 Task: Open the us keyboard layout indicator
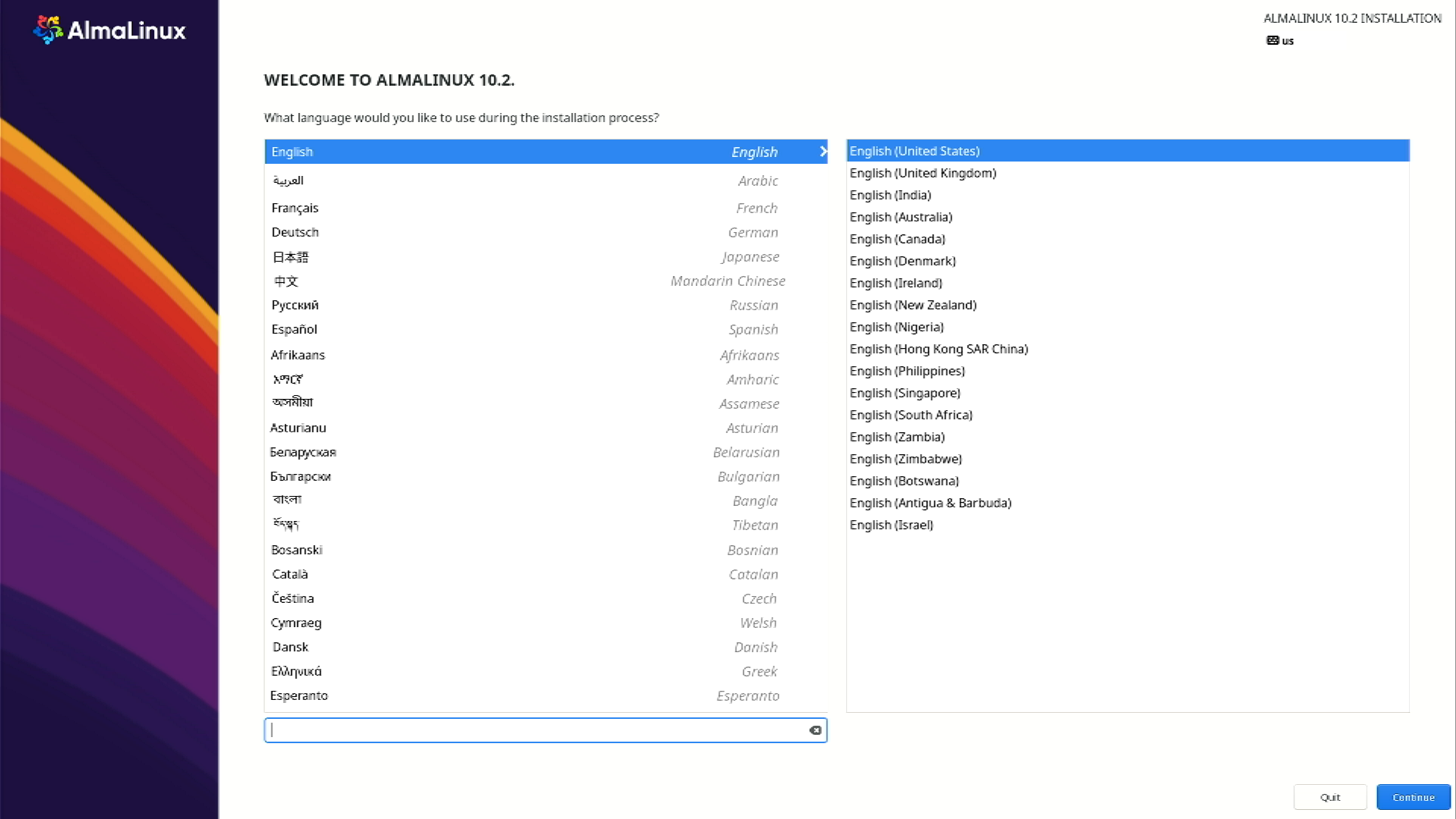point(1280,41)
